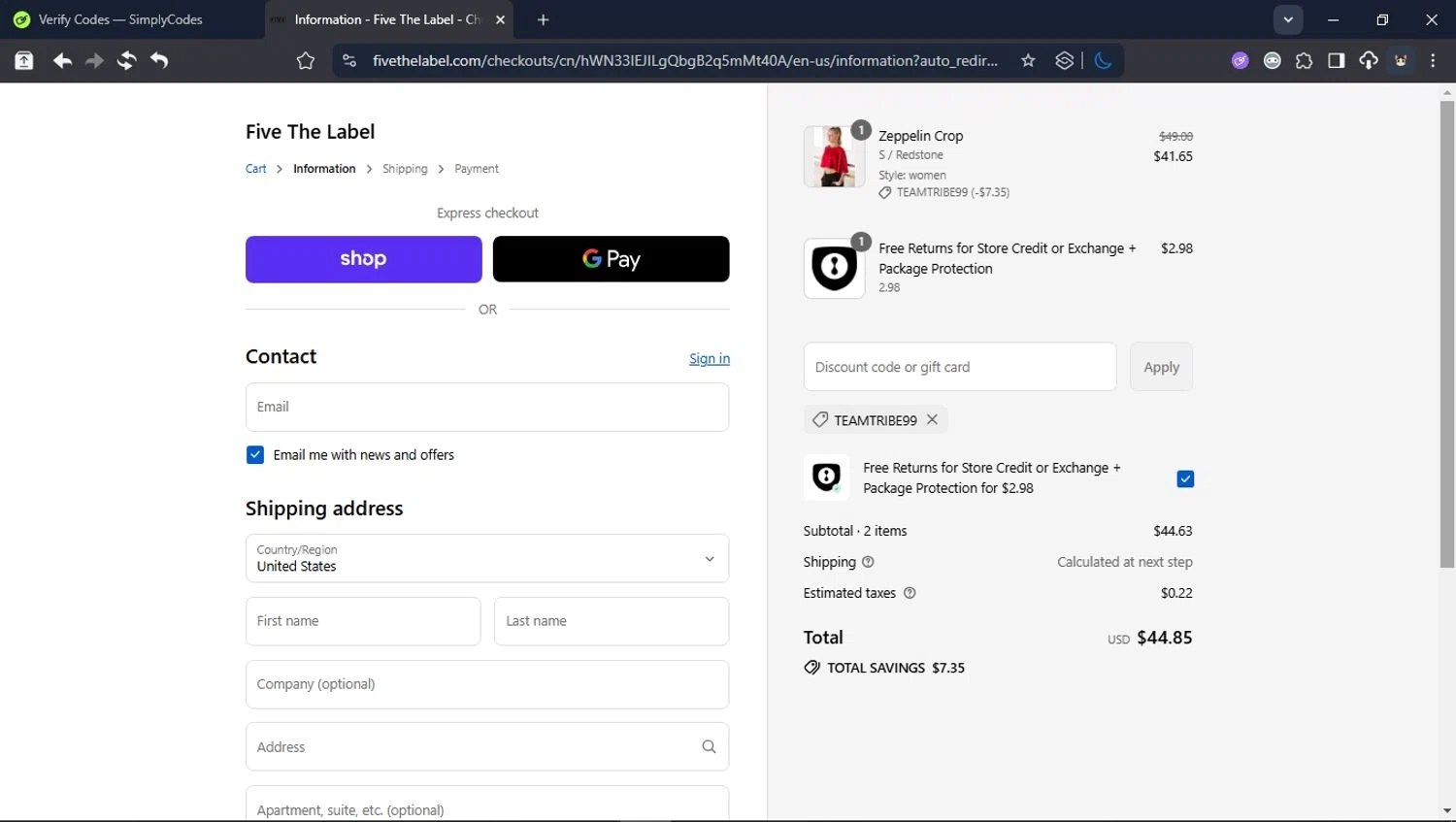Click the Zeppelin Crop product thumbnail
Viewport: 1456px width, 822px height.
pyautogui.click(x=834, y=156)
